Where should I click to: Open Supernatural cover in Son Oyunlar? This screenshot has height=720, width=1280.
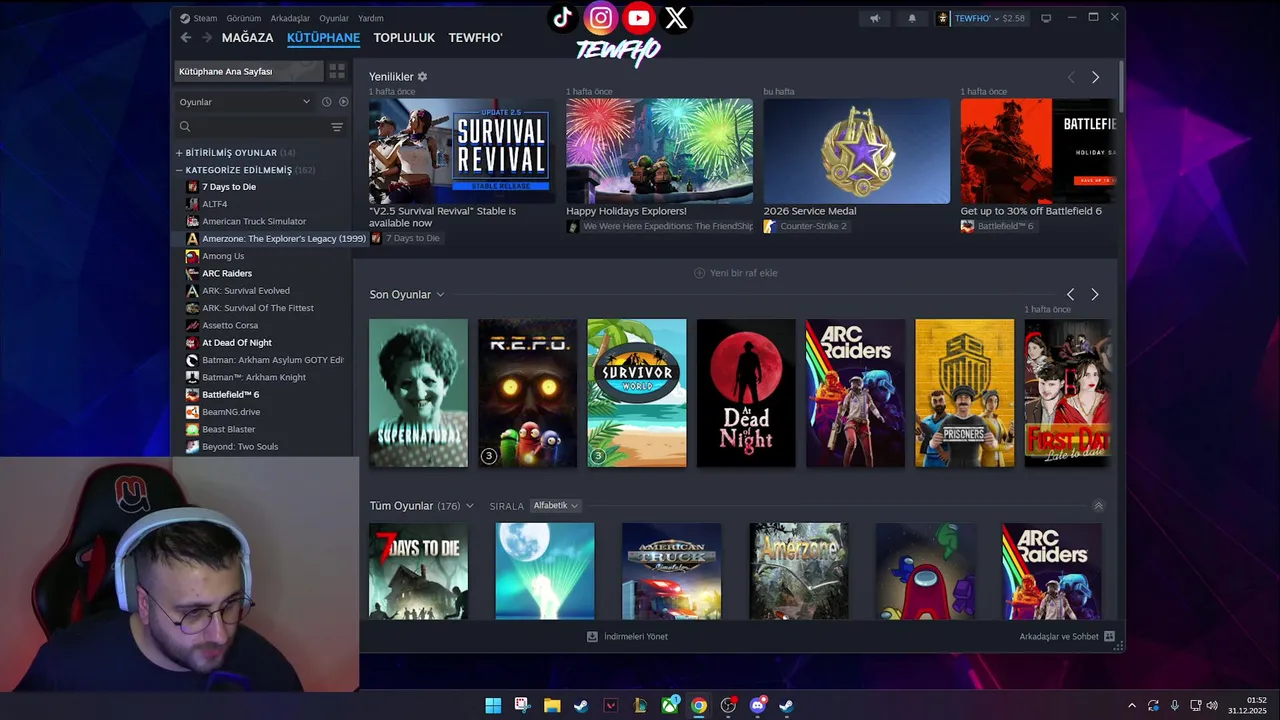[x=418, y=393]
